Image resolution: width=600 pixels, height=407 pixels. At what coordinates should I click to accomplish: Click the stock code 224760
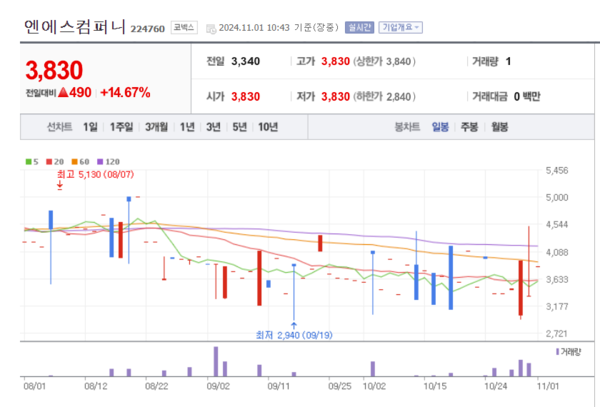click(x=147, y=29)
